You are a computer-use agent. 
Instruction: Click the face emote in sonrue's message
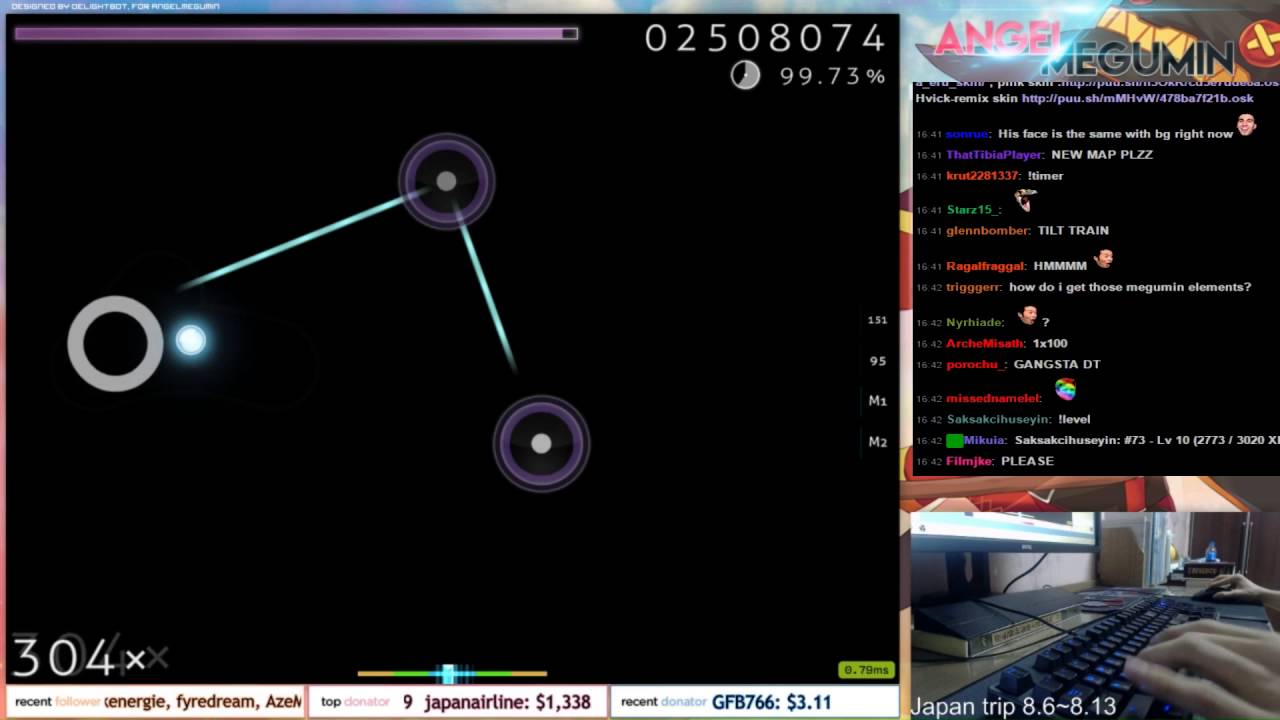click(1246, 124)
